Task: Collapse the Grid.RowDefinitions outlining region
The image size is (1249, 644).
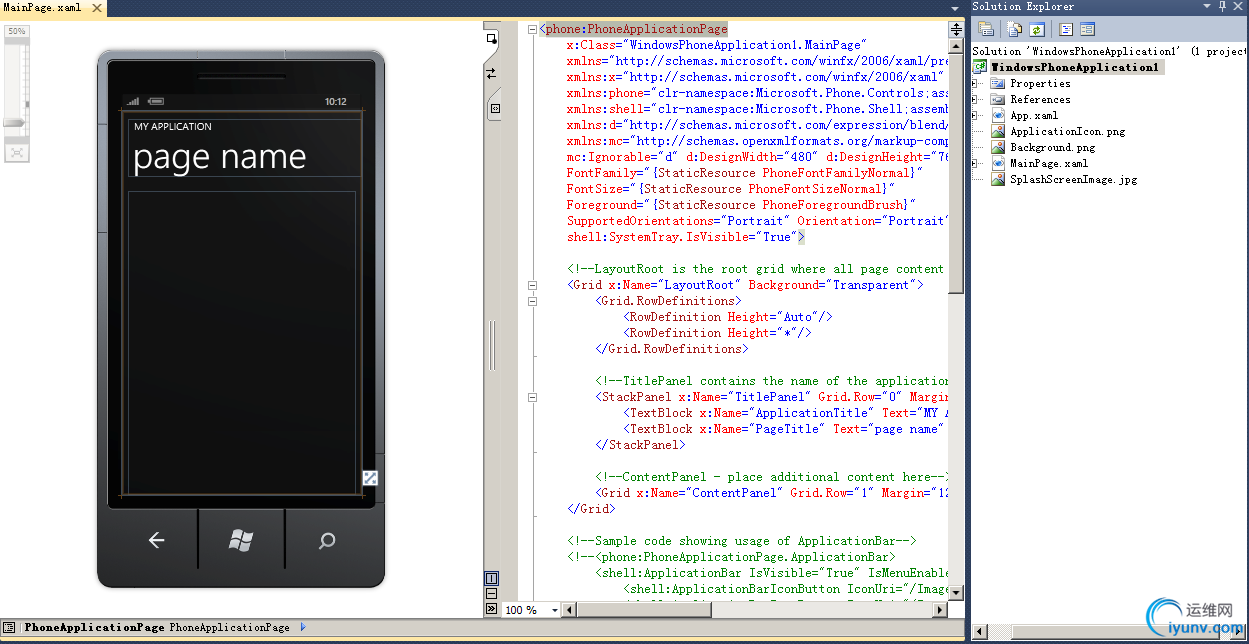Action: pyautogui.click(x=532, y=301)
